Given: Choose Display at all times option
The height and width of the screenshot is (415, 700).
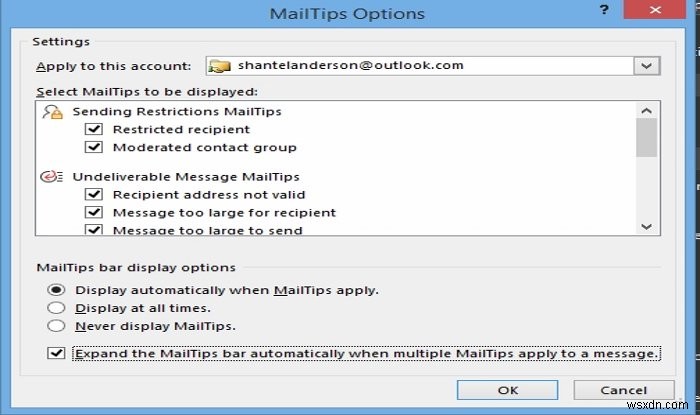Looking at the screenshot, I should [56, 308].
